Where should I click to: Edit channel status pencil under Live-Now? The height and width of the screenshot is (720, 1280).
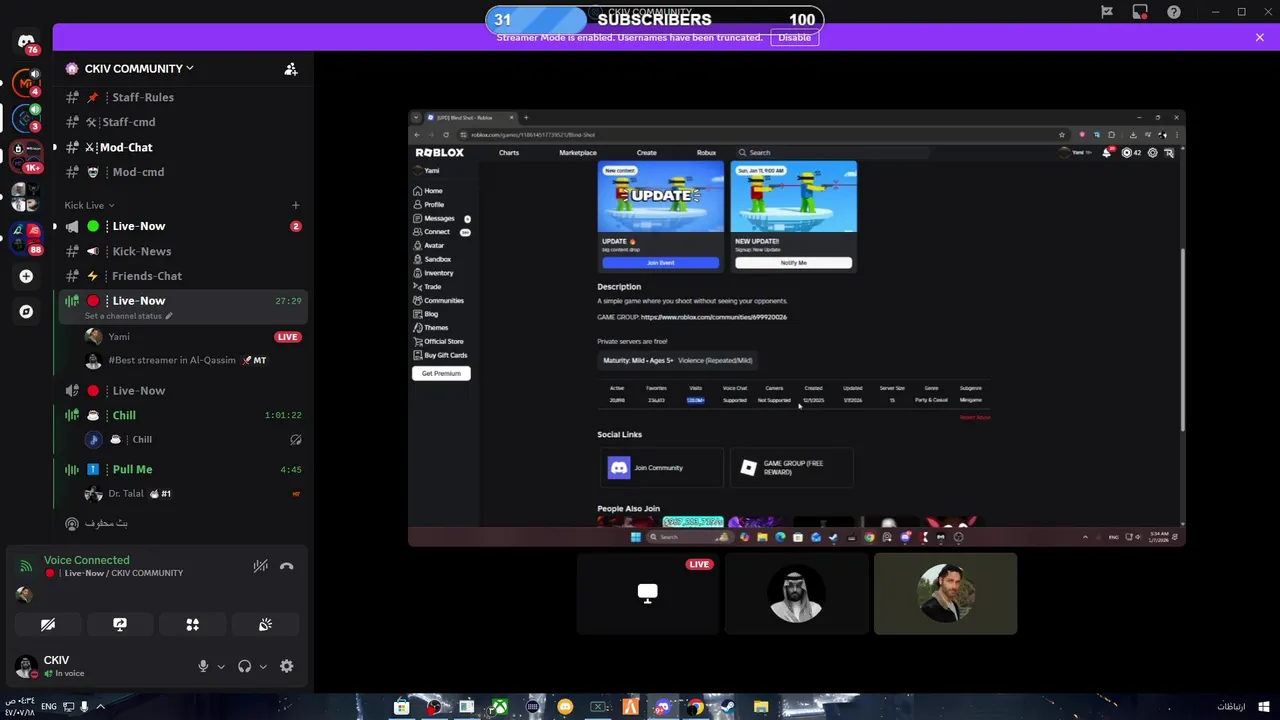169,316
